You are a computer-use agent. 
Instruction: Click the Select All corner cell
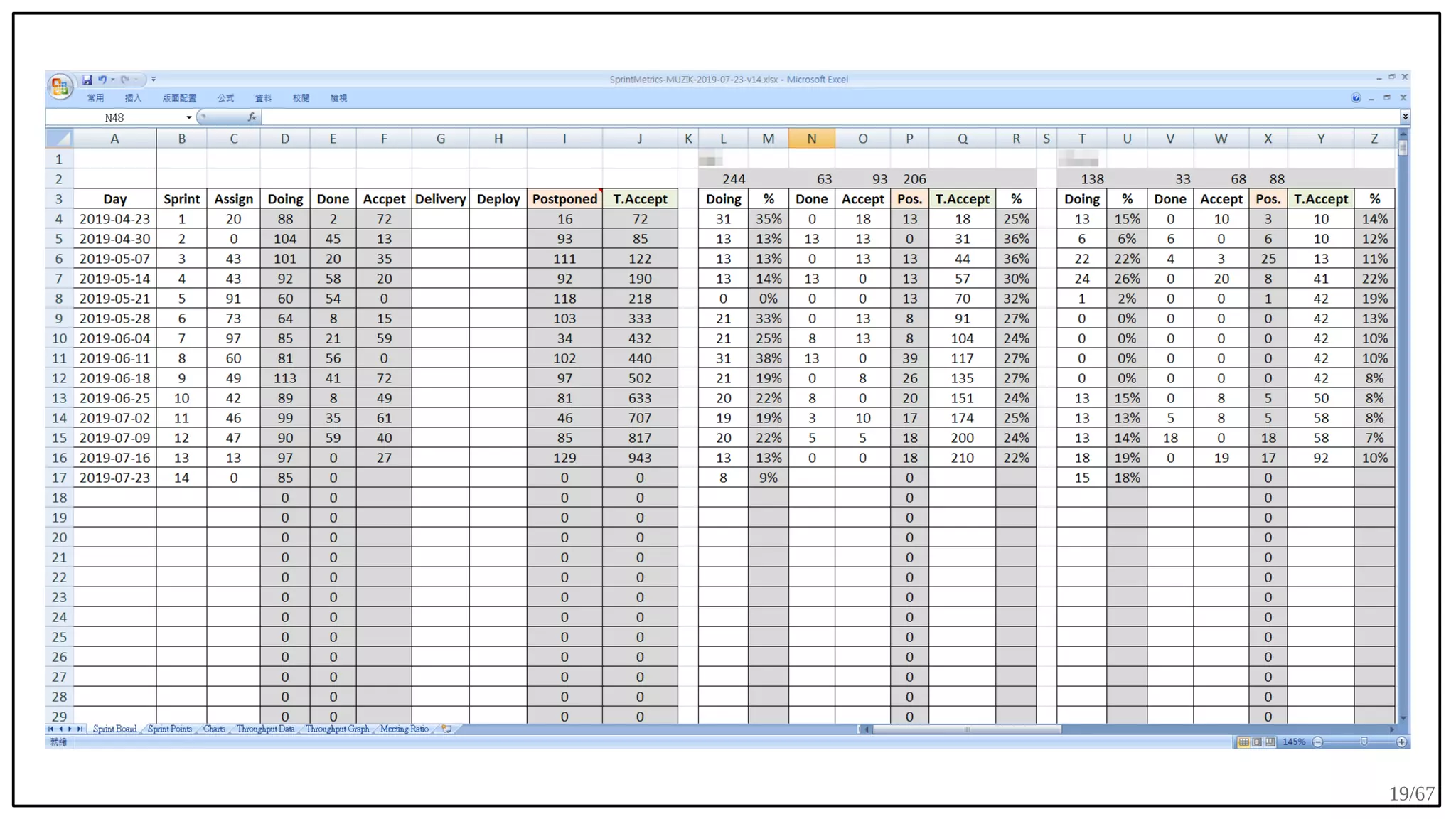[x=59, y=139]
